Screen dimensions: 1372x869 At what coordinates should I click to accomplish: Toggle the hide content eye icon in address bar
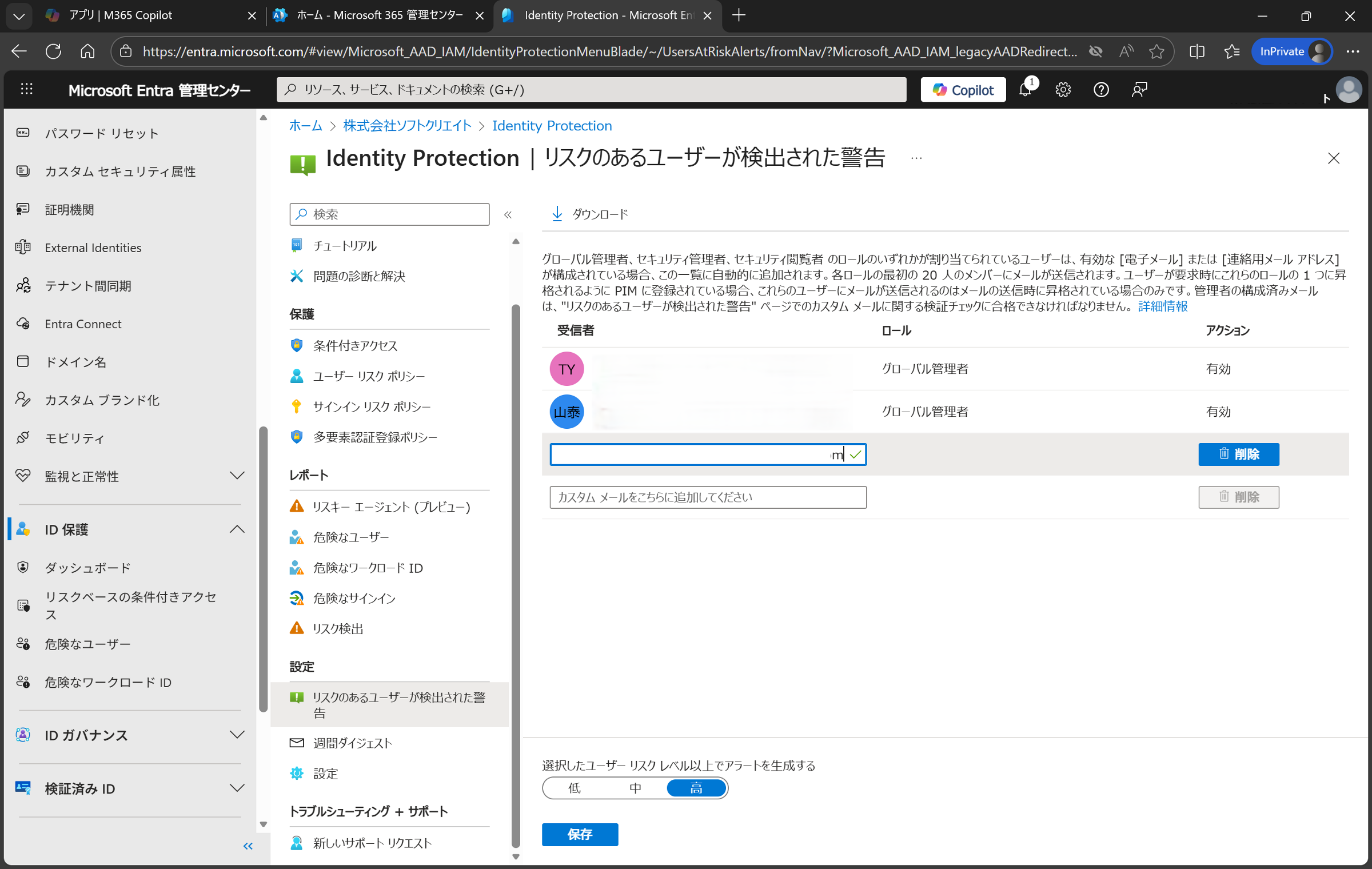[1095, 51]
